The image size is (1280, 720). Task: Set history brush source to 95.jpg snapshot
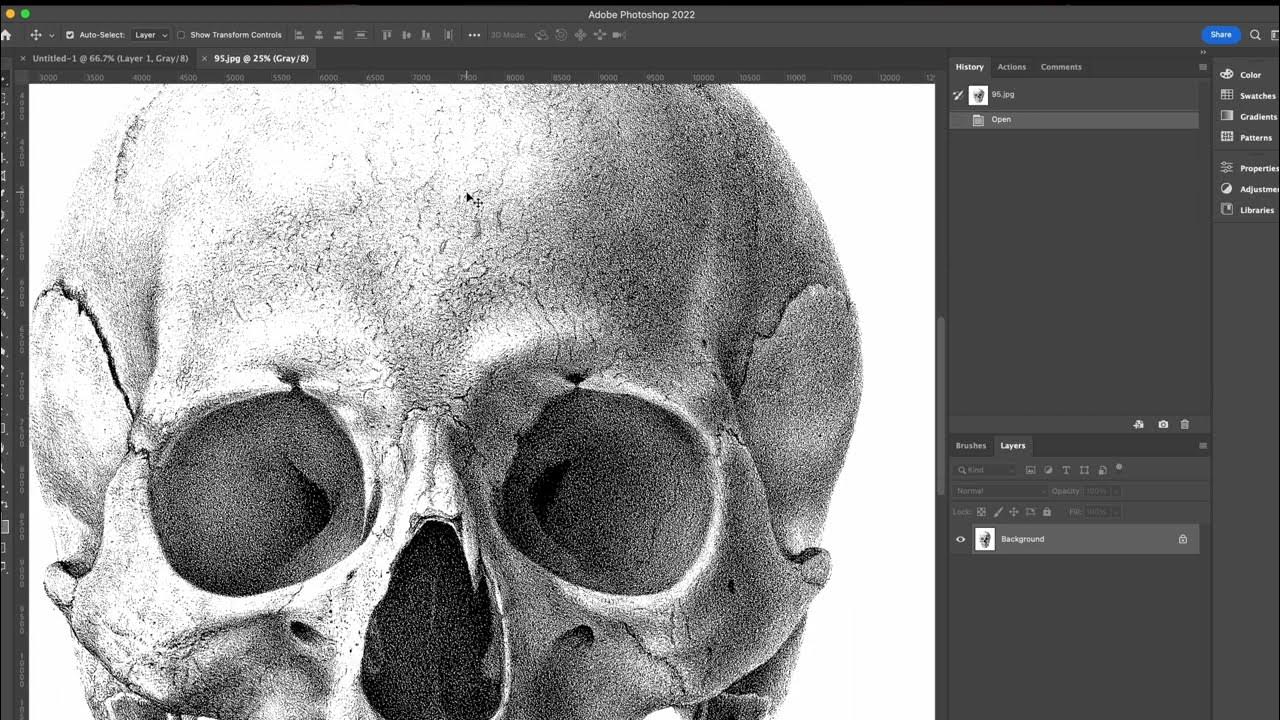pyautogui.click(x=958, y=95)
